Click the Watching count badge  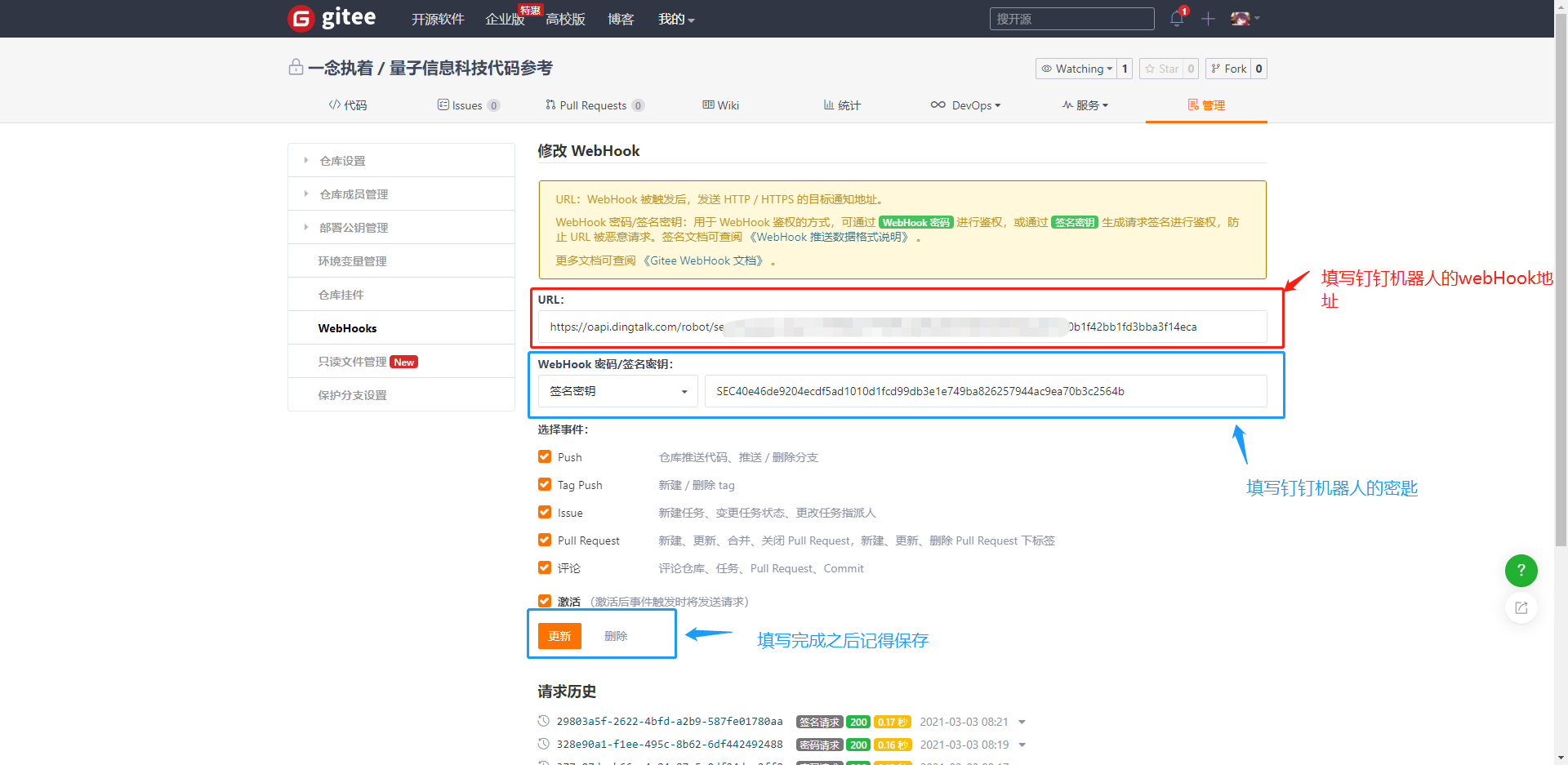1125,69
